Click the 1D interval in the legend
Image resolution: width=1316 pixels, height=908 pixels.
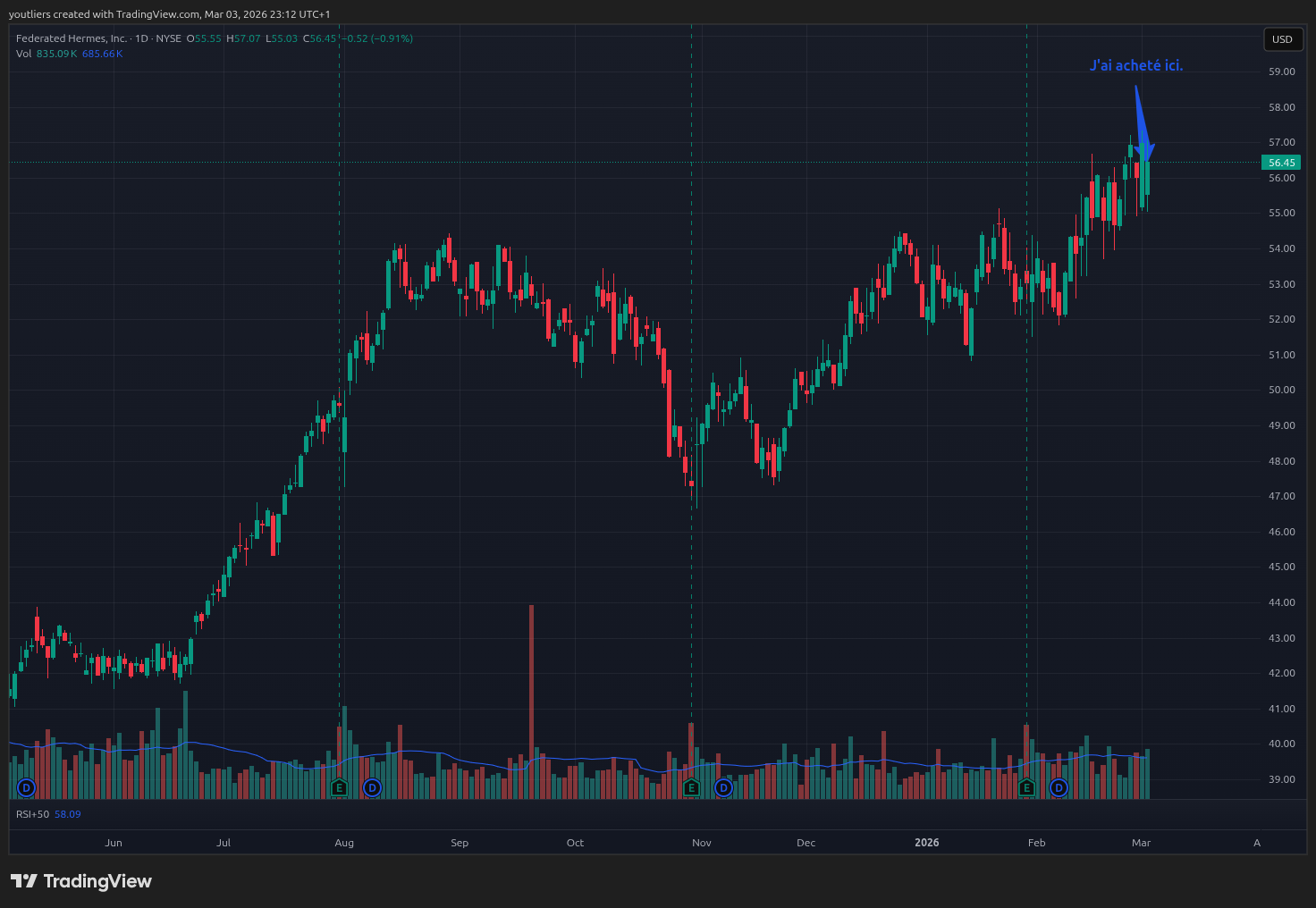[x=141, y=38]
